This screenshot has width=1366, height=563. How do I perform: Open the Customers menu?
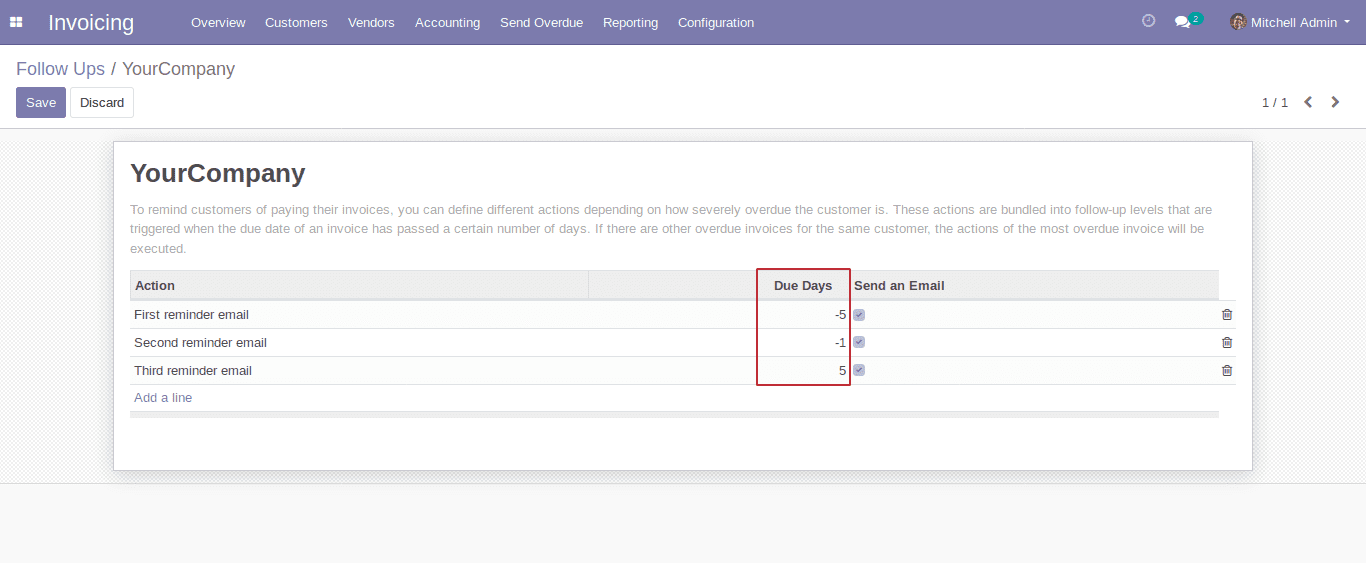click(296, 22)
